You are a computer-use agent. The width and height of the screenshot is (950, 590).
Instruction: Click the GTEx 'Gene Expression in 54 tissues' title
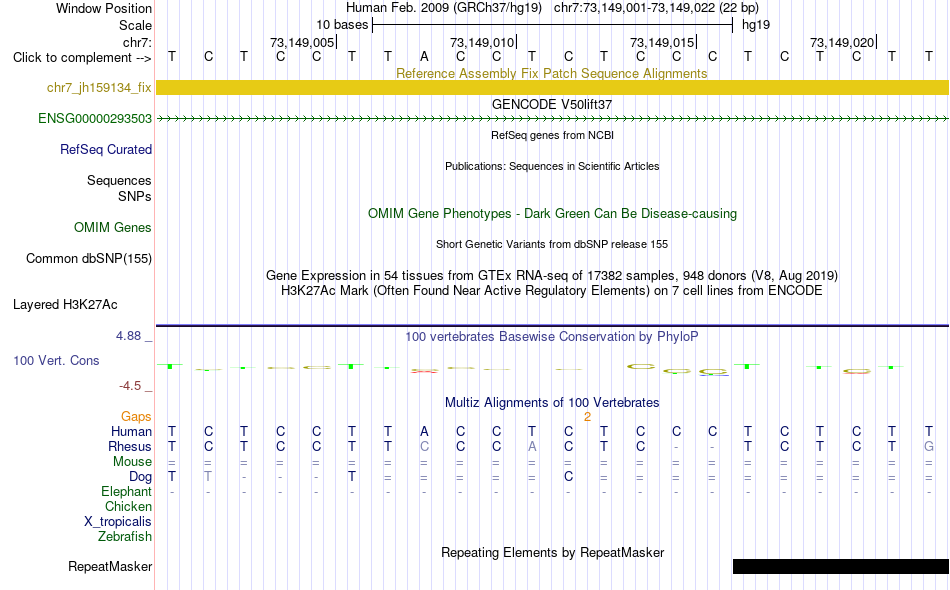pos(552,276)
